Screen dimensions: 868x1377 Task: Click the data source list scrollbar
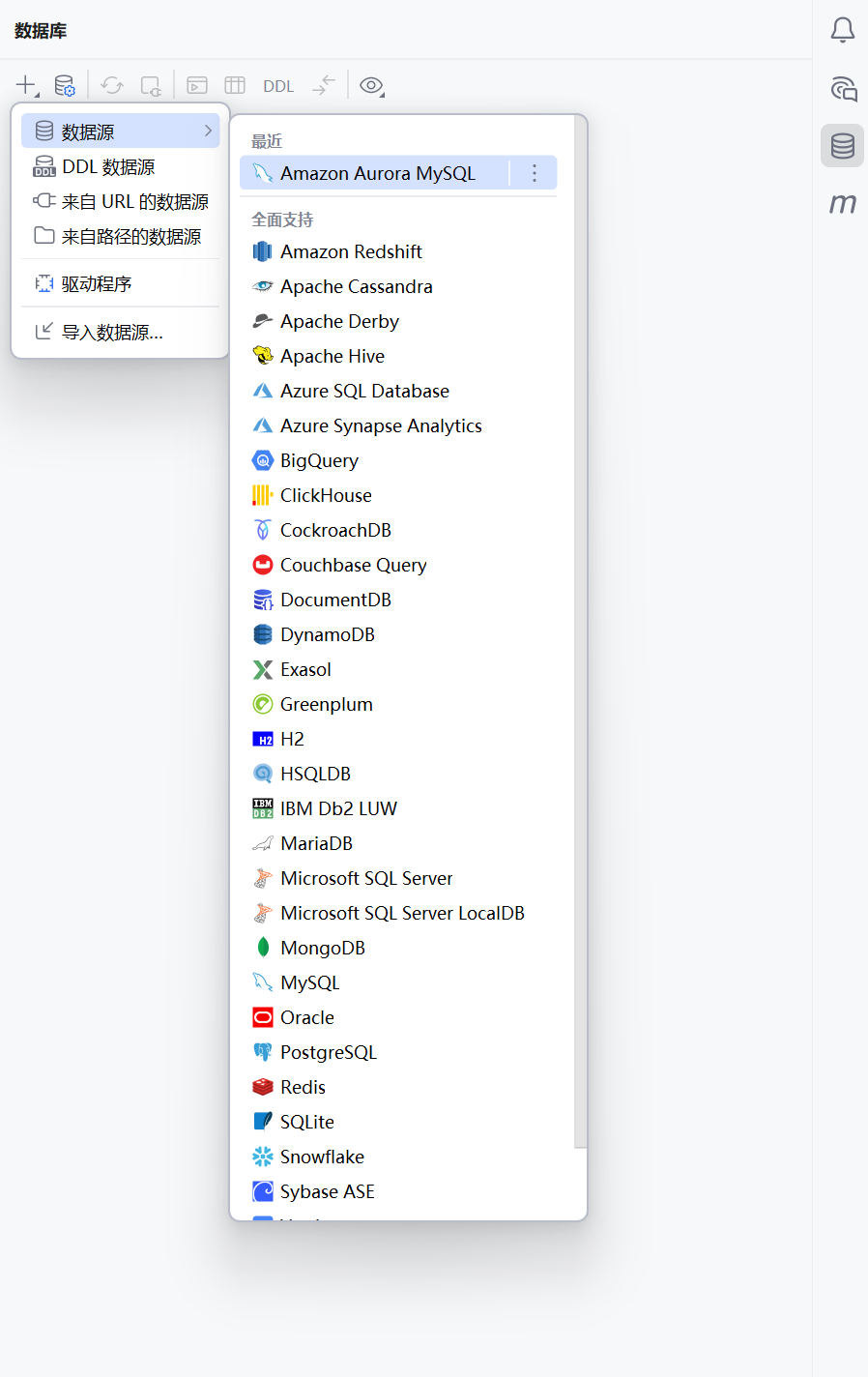click(x=580, y=631)
